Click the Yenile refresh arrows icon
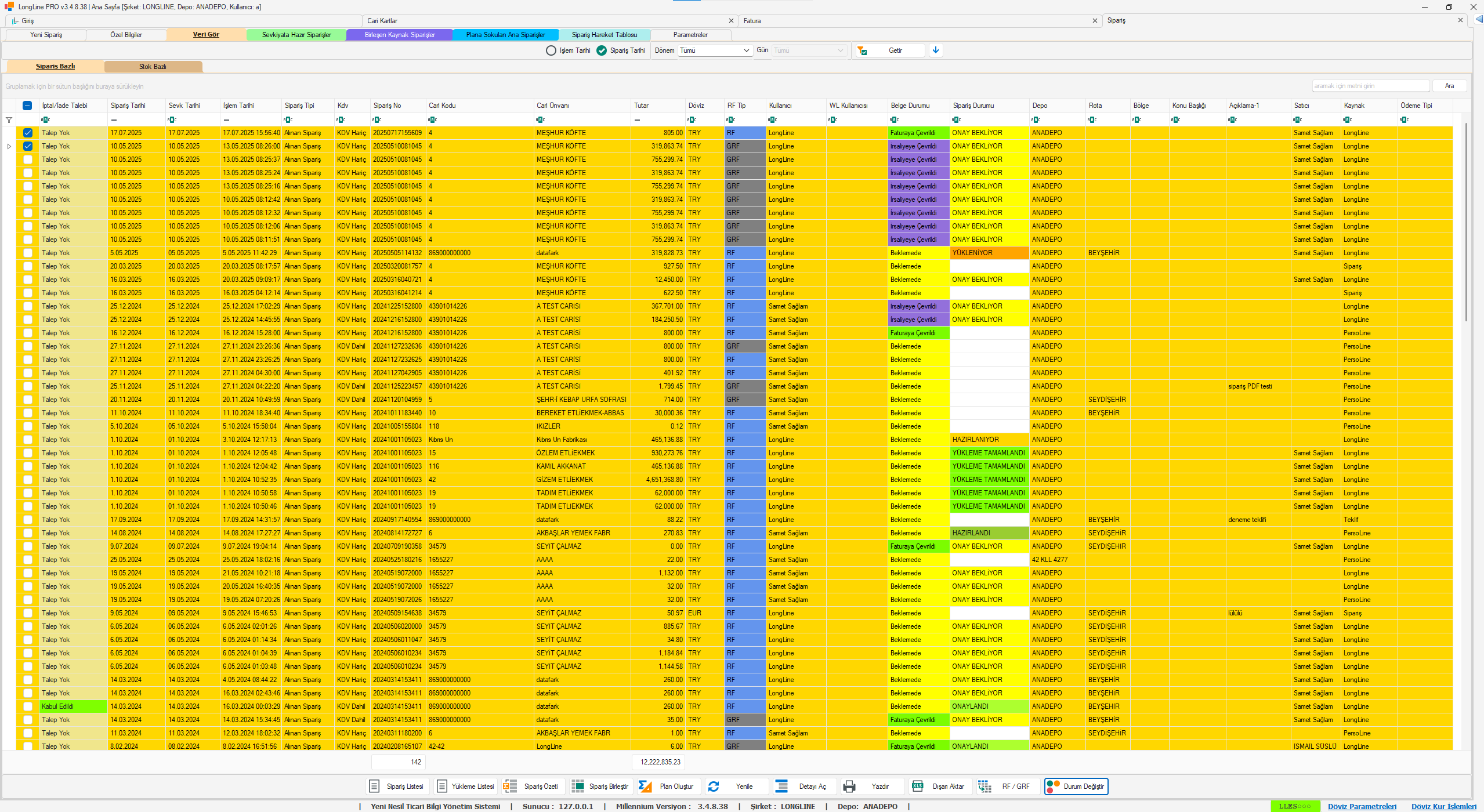This screenshot has width=1484, height=812. 714,786
